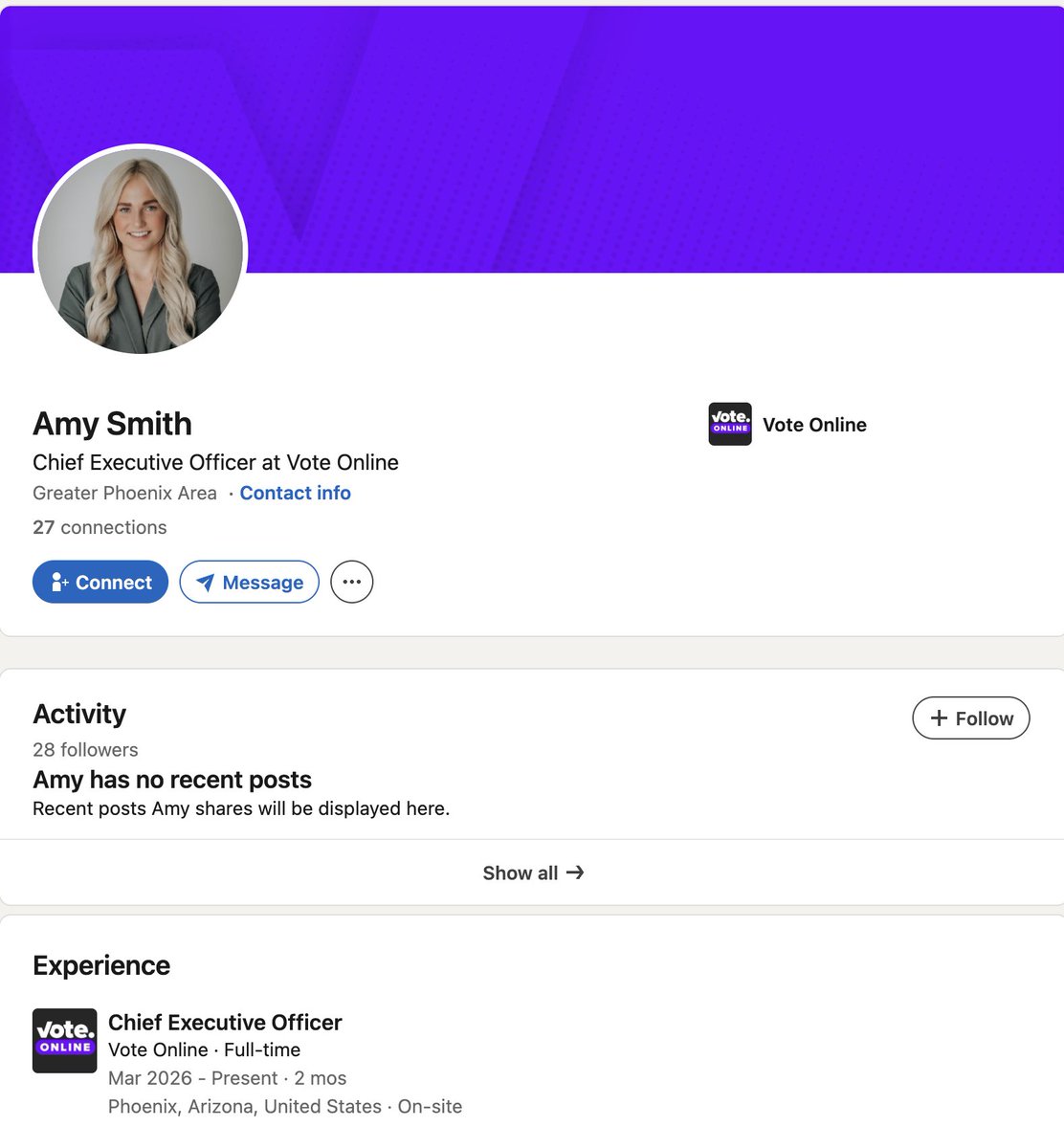The height and width of the screenshot is (1148, 1064).
Task: Send a message via Message button text
Action: (263, 583)
